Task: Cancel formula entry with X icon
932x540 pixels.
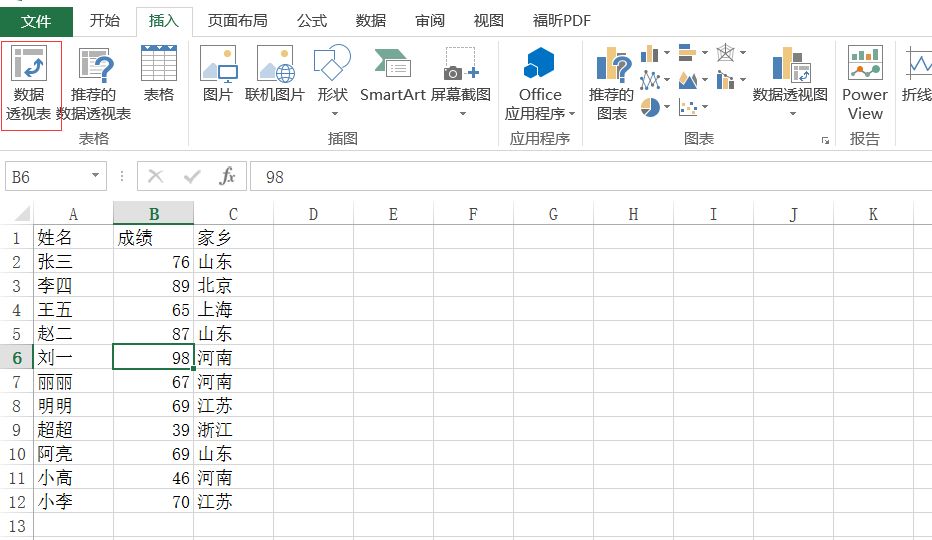Action: (x=156, y=176)
